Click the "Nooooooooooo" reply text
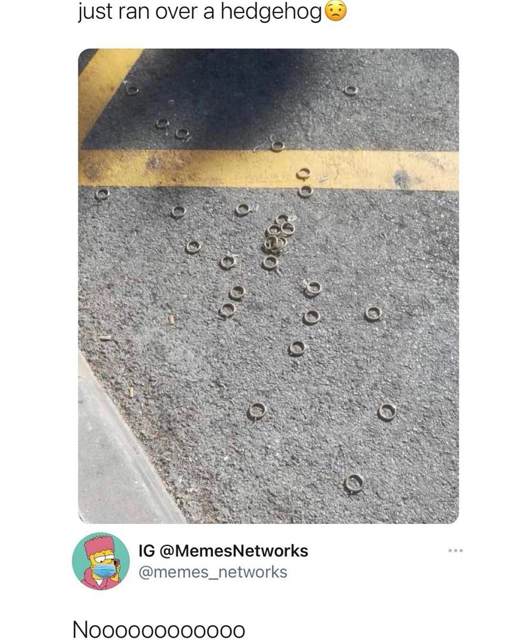This screenshot has height=640, width=527. 159,630
